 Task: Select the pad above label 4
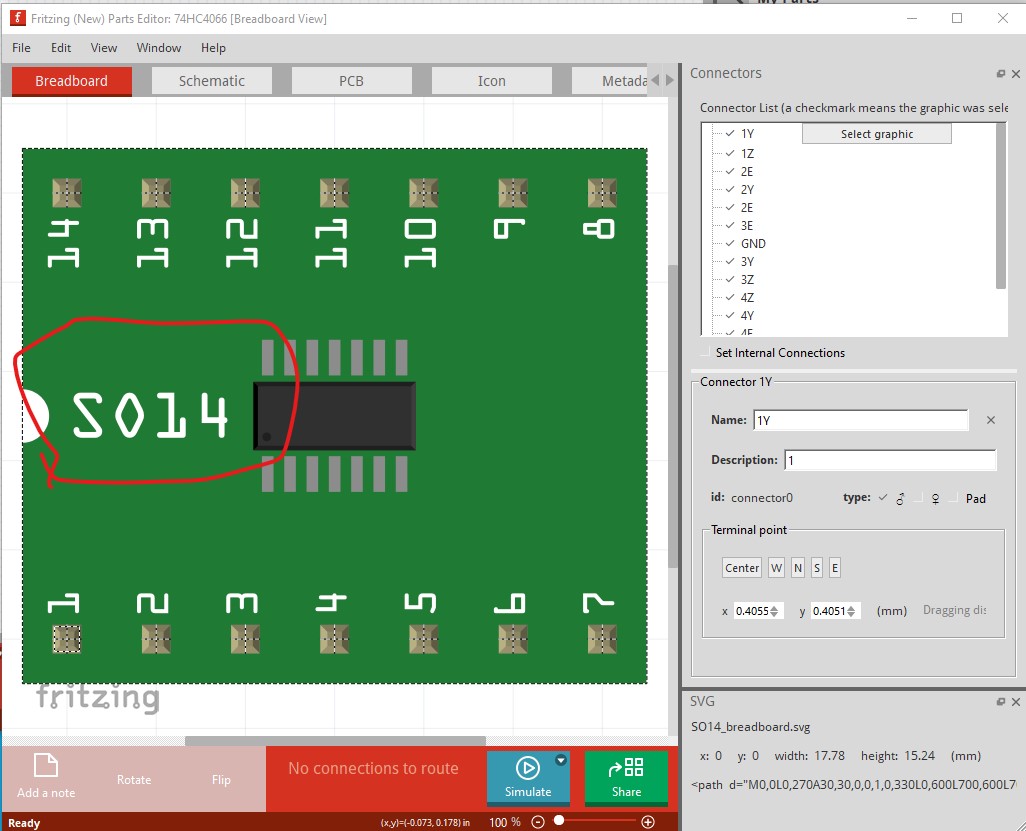coord(334,639)
